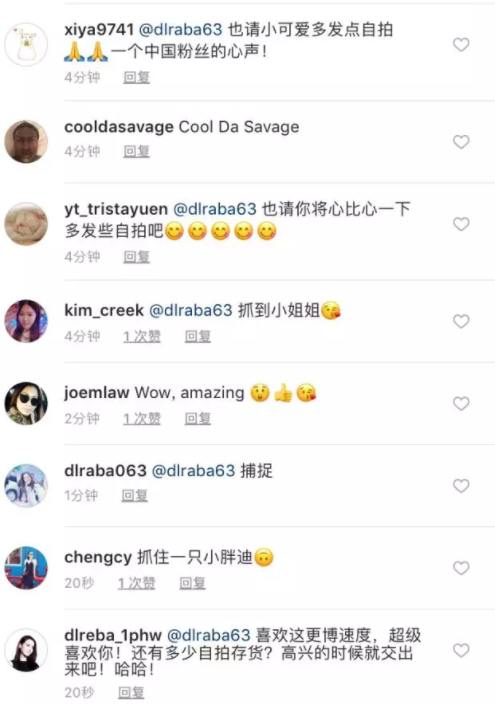
Task: Like yt_tristayuen's comment
Action: [461, 224]
